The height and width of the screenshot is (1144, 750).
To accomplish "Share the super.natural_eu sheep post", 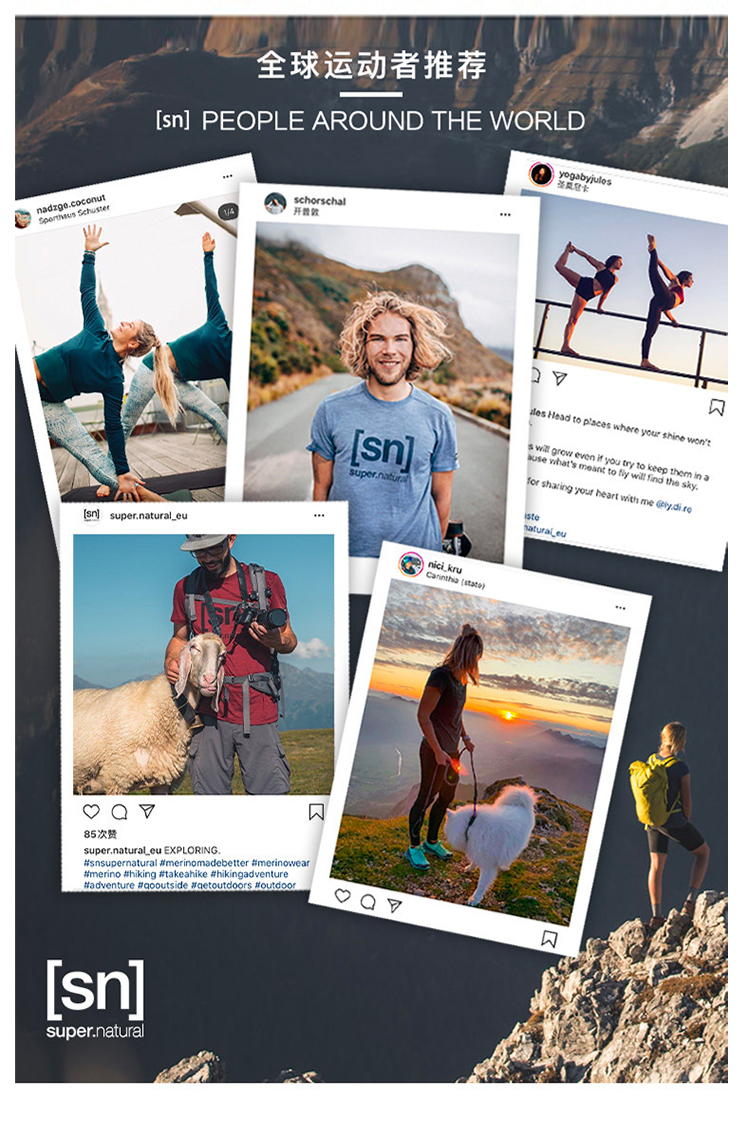I will pos(147,811).
